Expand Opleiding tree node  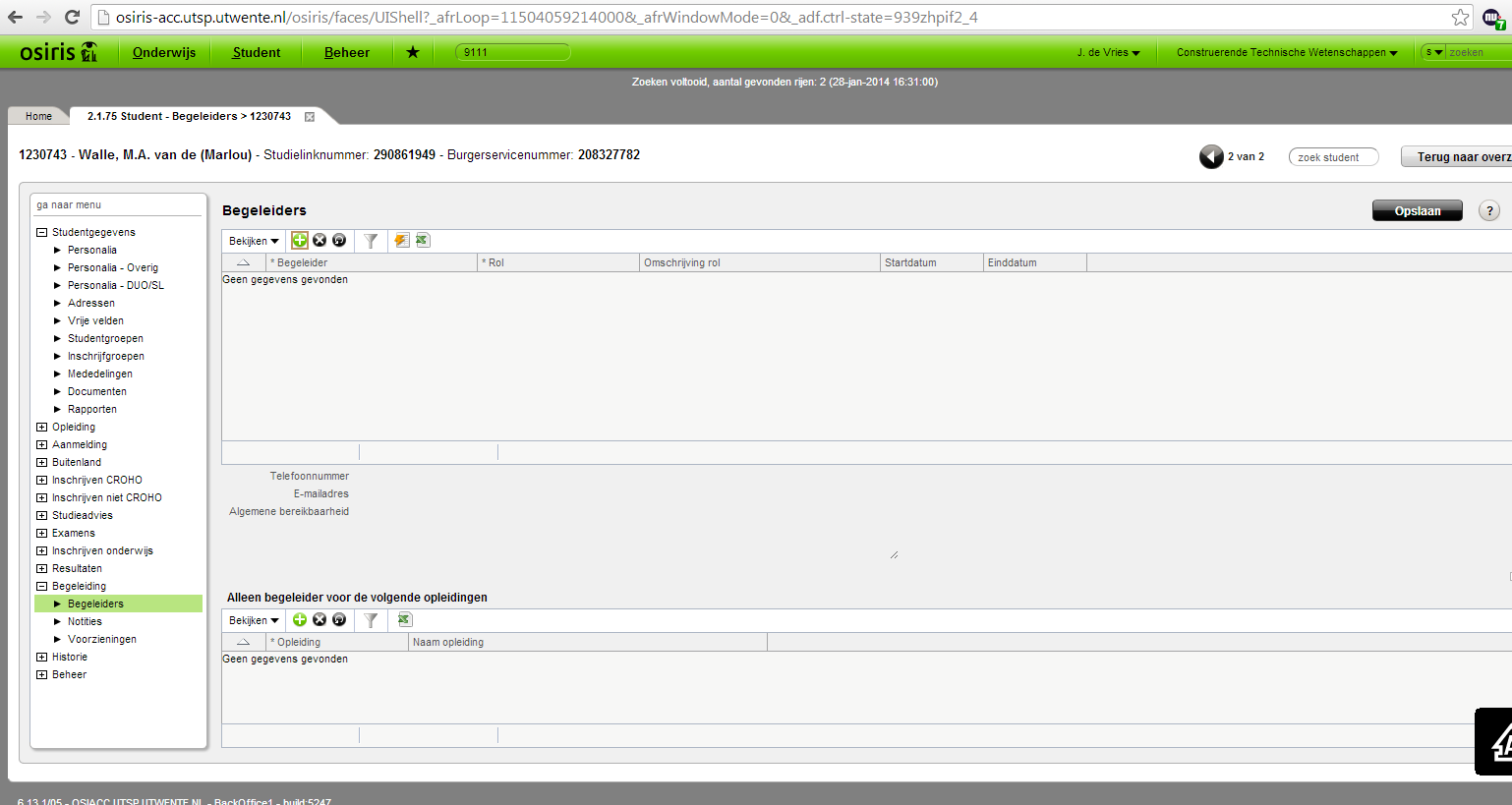[41, 428]
